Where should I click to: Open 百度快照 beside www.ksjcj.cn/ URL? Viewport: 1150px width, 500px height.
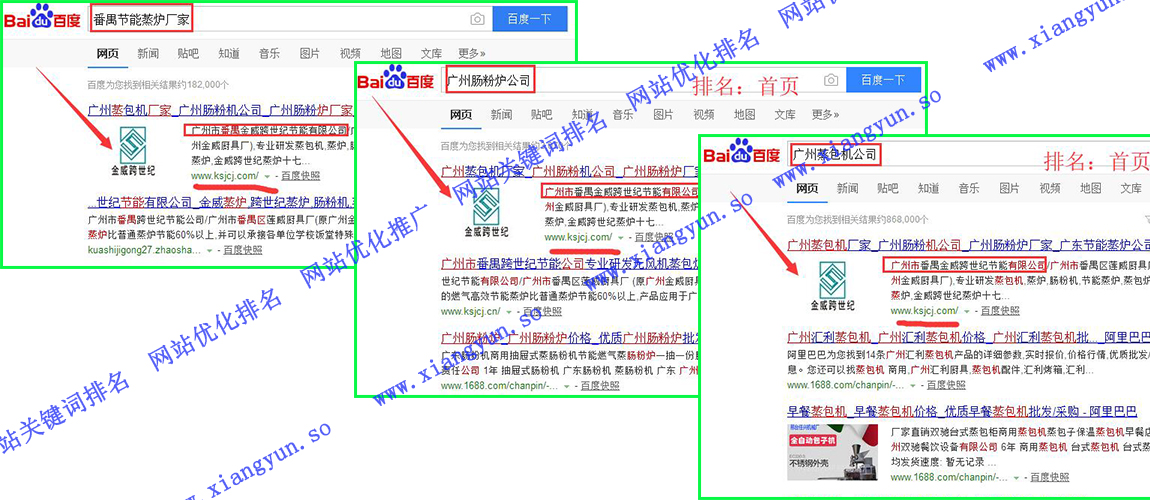point(543,311)
